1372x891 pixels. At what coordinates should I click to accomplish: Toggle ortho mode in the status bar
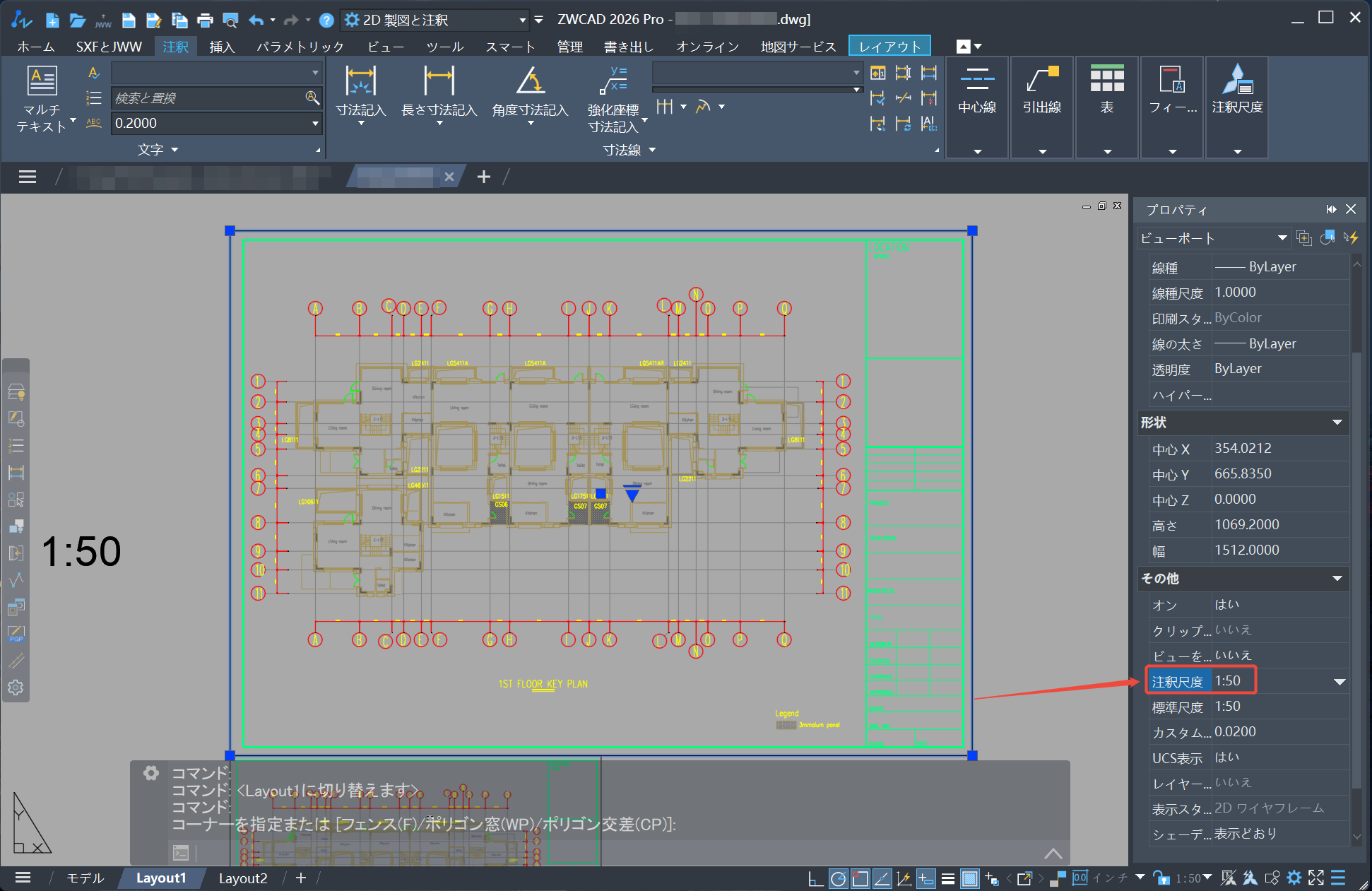pos(816,878)
